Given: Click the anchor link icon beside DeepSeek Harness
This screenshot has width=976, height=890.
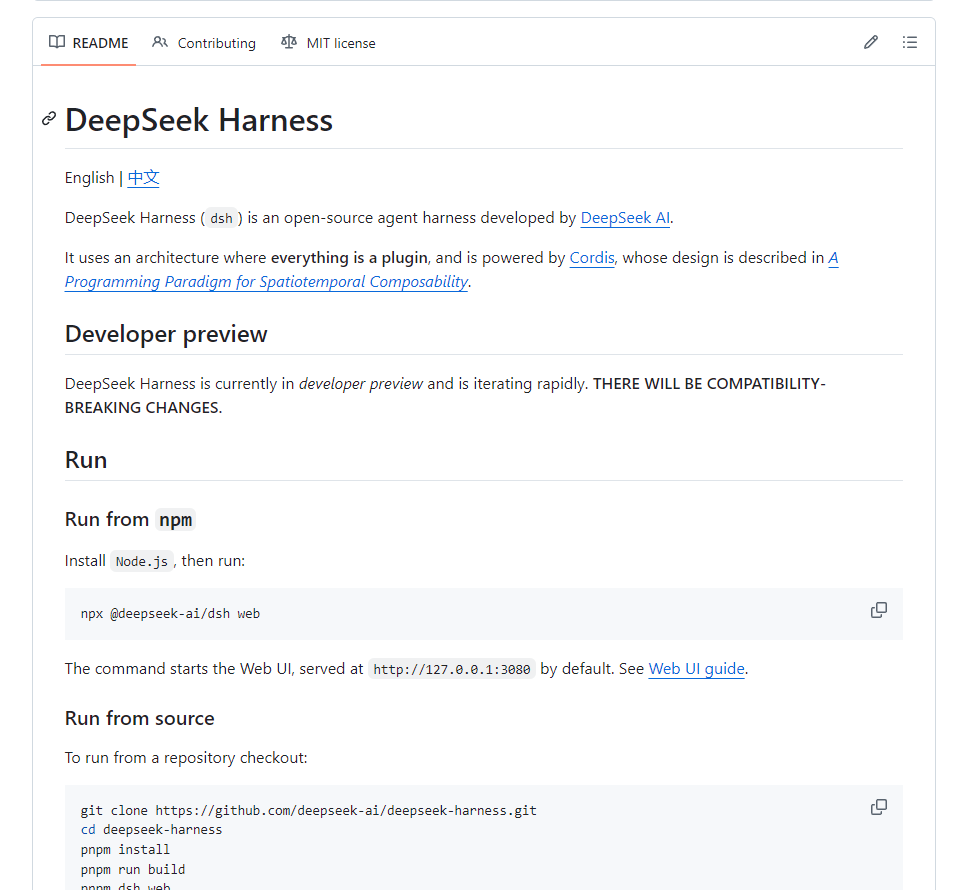Looking at the screenshot, I should click(x=49, y=118).
